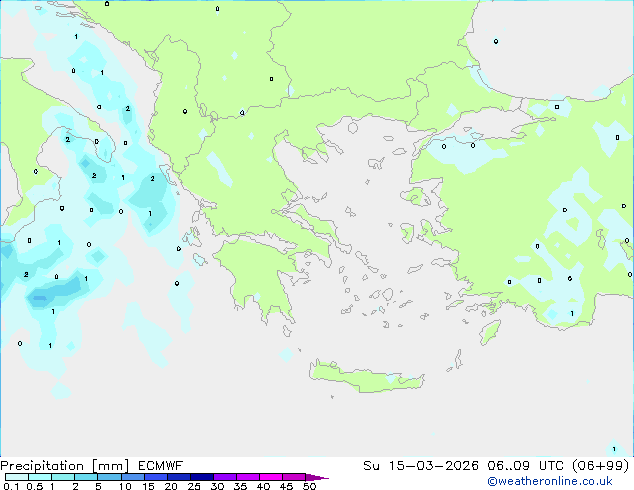Image resolution: width=634 pixels, height=490 pixels.
Task: Click the 0.5–1 mm legend color swatch
Action: pyautogui.click(x=40, y=477)
